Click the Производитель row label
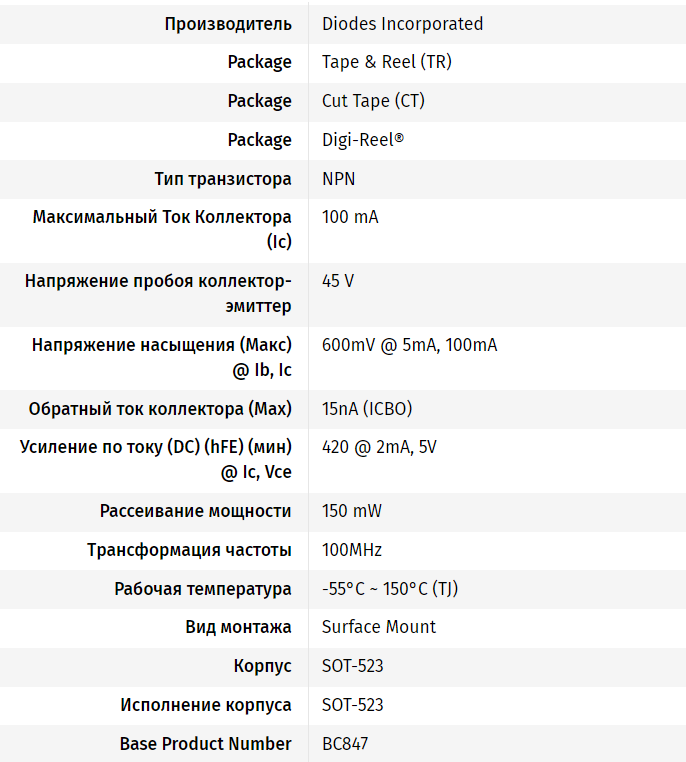 click(x=228, y=23)
